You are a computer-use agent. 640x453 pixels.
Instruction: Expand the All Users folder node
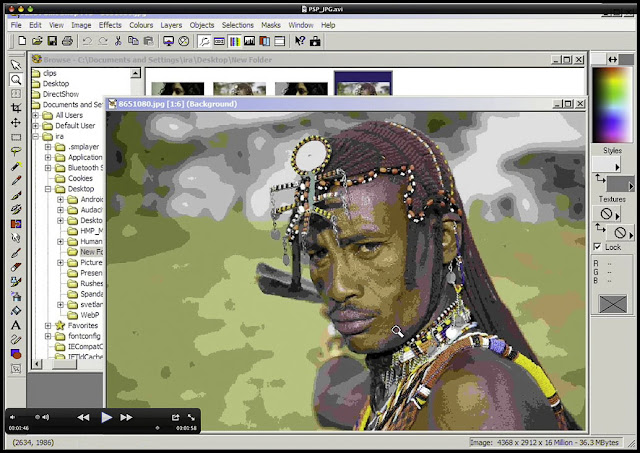pos(36,115)
